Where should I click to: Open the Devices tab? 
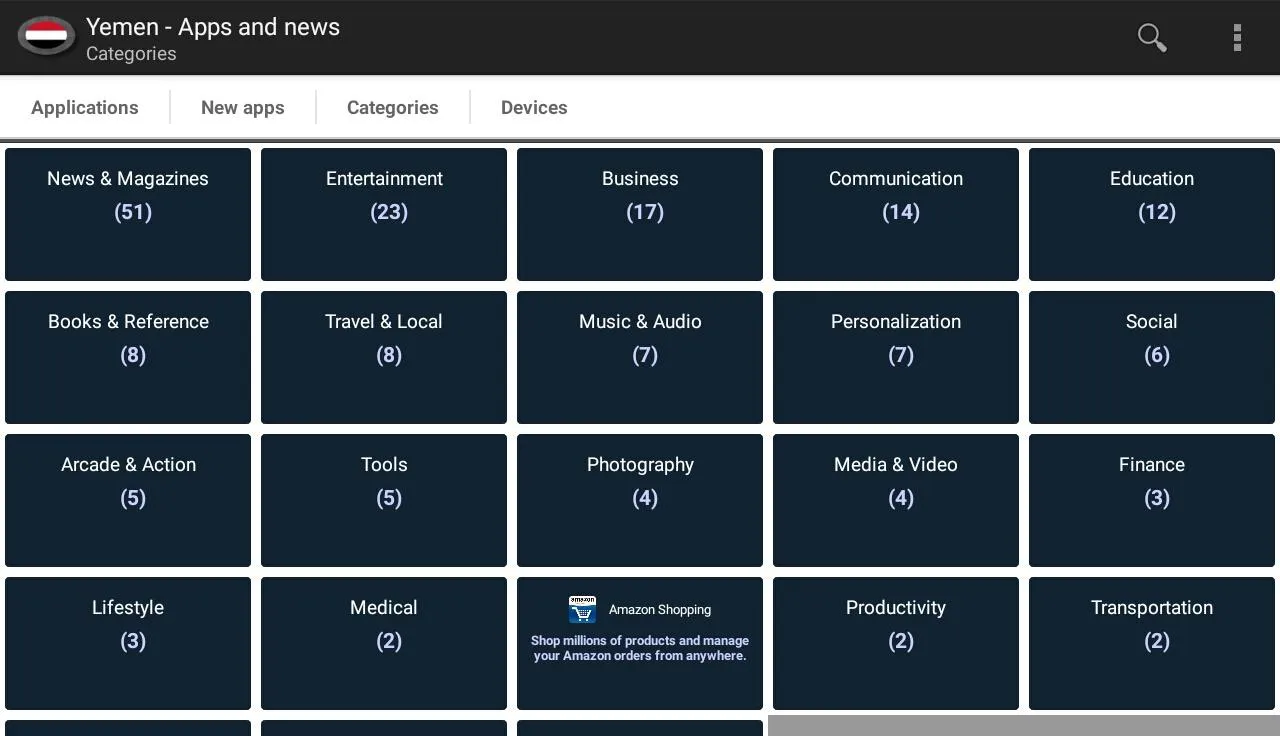[534, 107]
